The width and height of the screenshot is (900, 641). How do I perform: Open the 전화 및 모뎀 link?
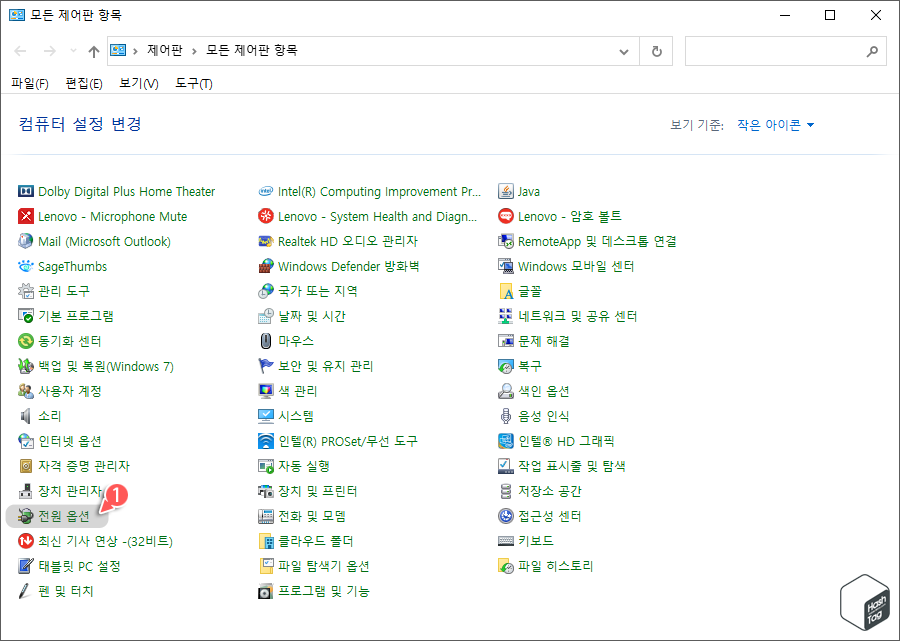click(x=312, y=516)
